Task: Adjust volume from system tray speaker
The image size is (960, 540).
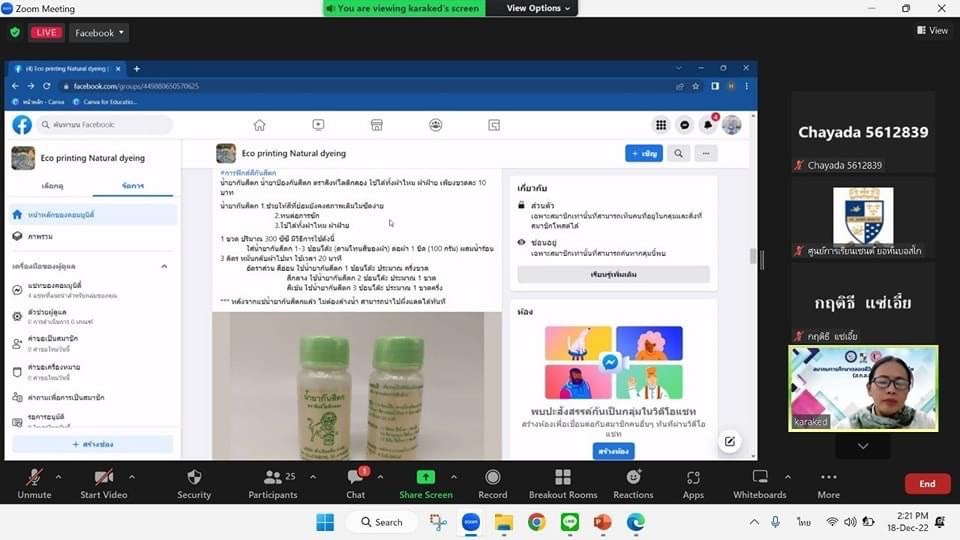Action: click(850, 522)
